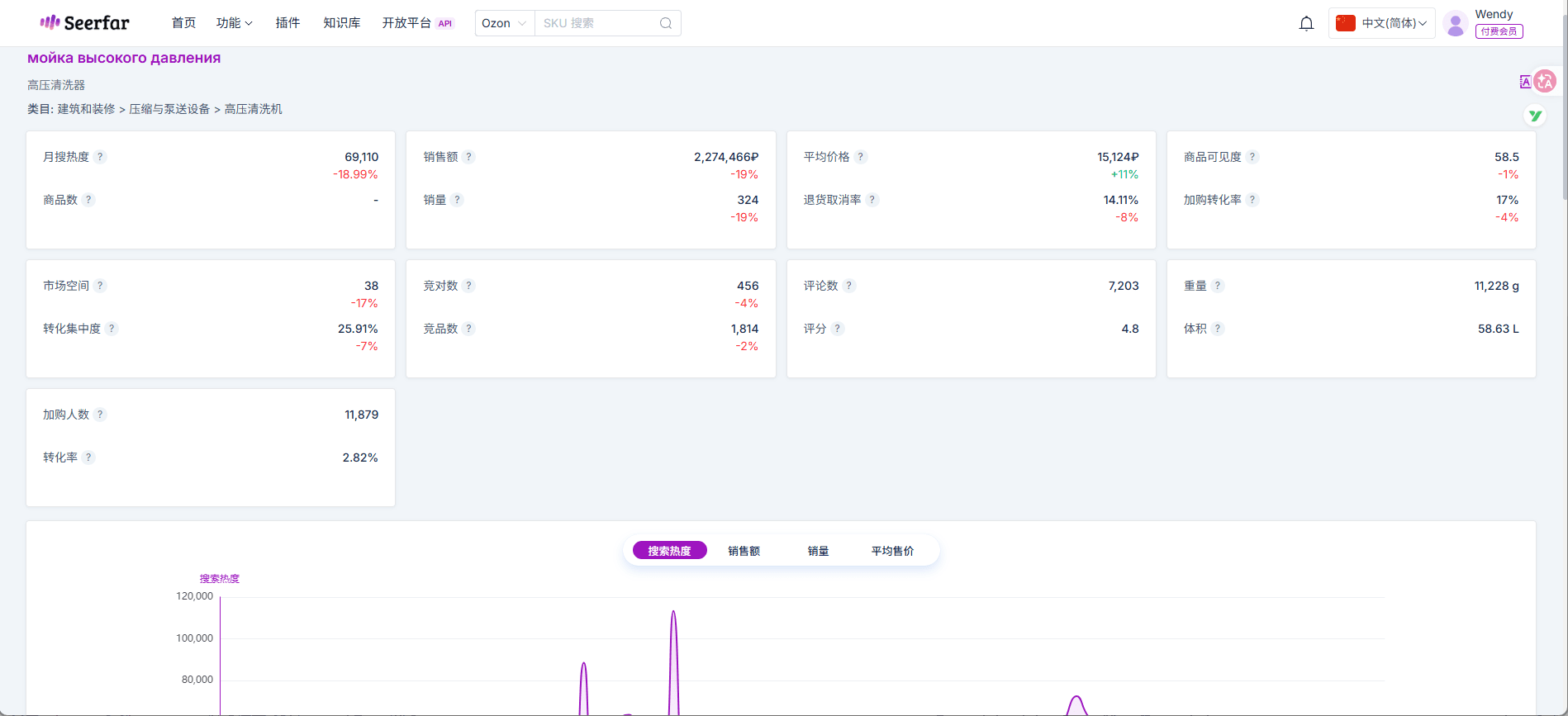Image resolution: width=1568 pixels, height=716 pixels.
Task: Open the 中文(简体) language dropdown
Action: [1381, 23]
